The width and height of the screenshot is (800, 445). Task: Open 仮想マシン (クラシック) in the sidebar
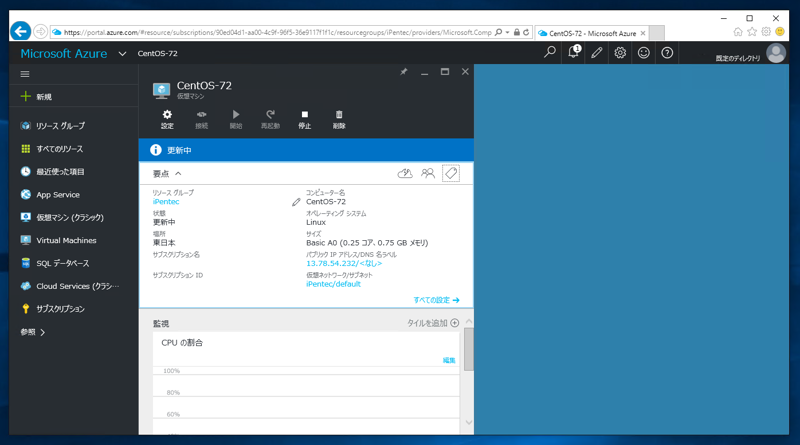click(x=73, y=217)
